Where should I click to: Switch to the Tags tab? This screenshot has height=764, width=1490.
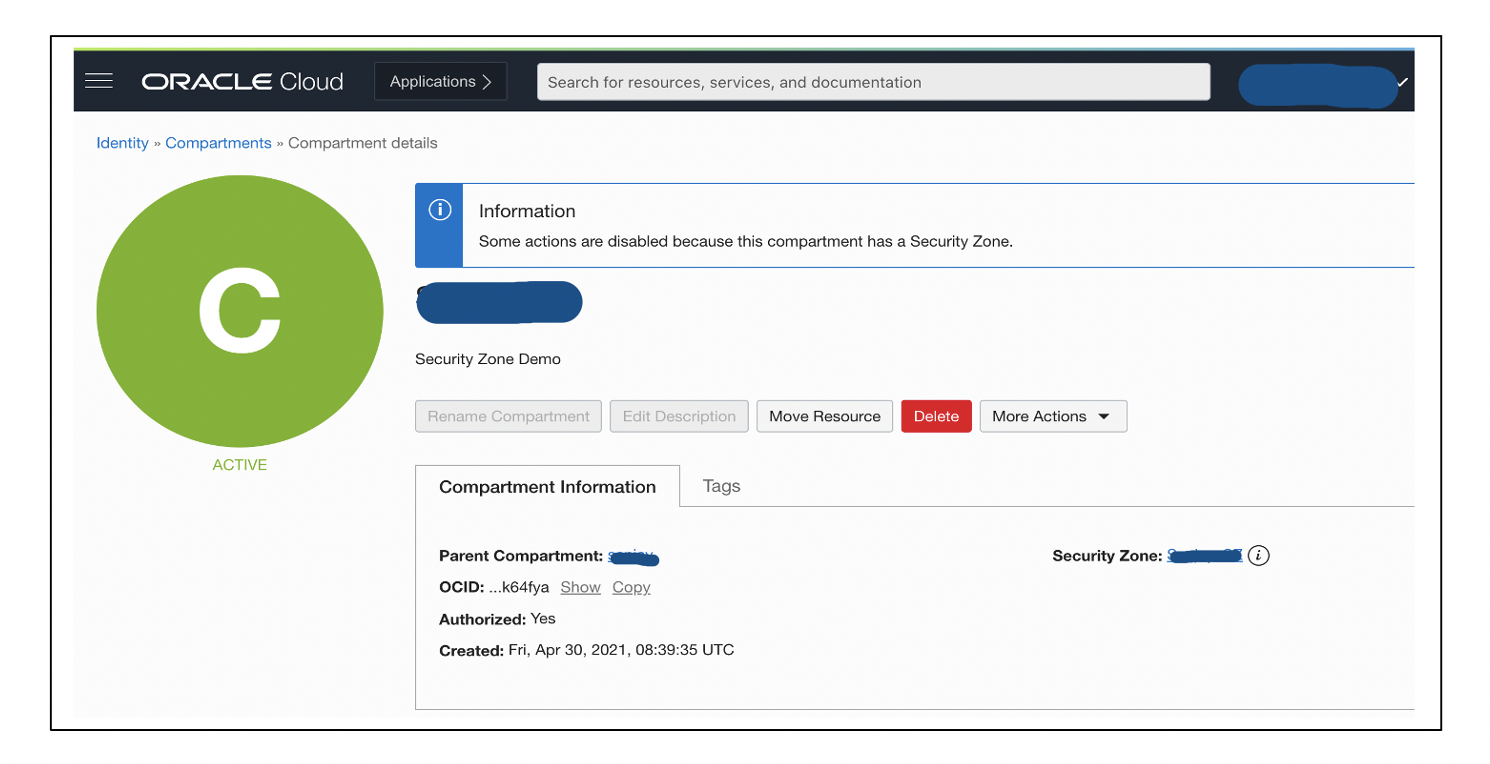click(x=721, y=486)
